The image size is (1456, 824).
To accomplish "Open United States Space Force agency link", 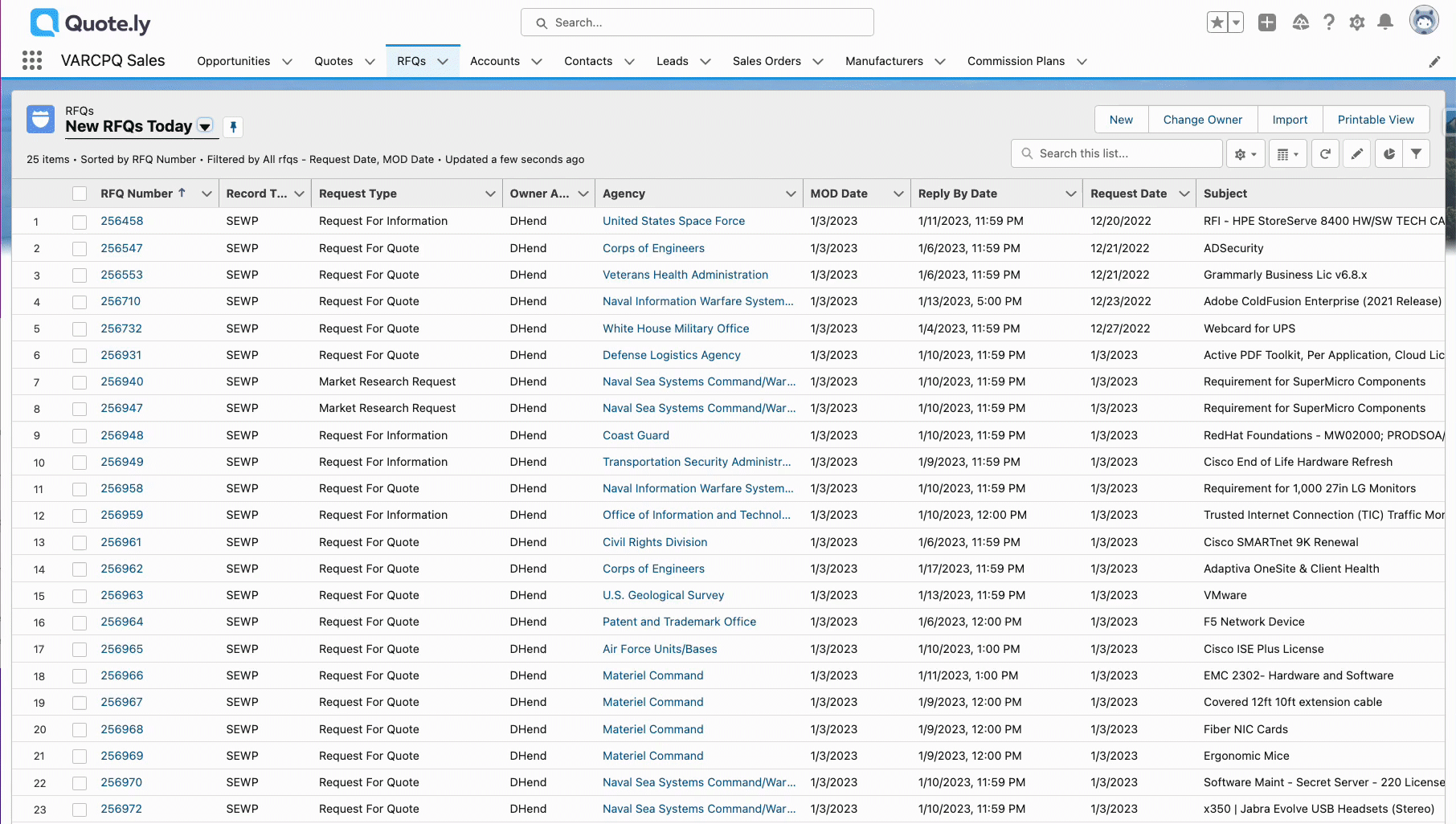I will point(673,221).
